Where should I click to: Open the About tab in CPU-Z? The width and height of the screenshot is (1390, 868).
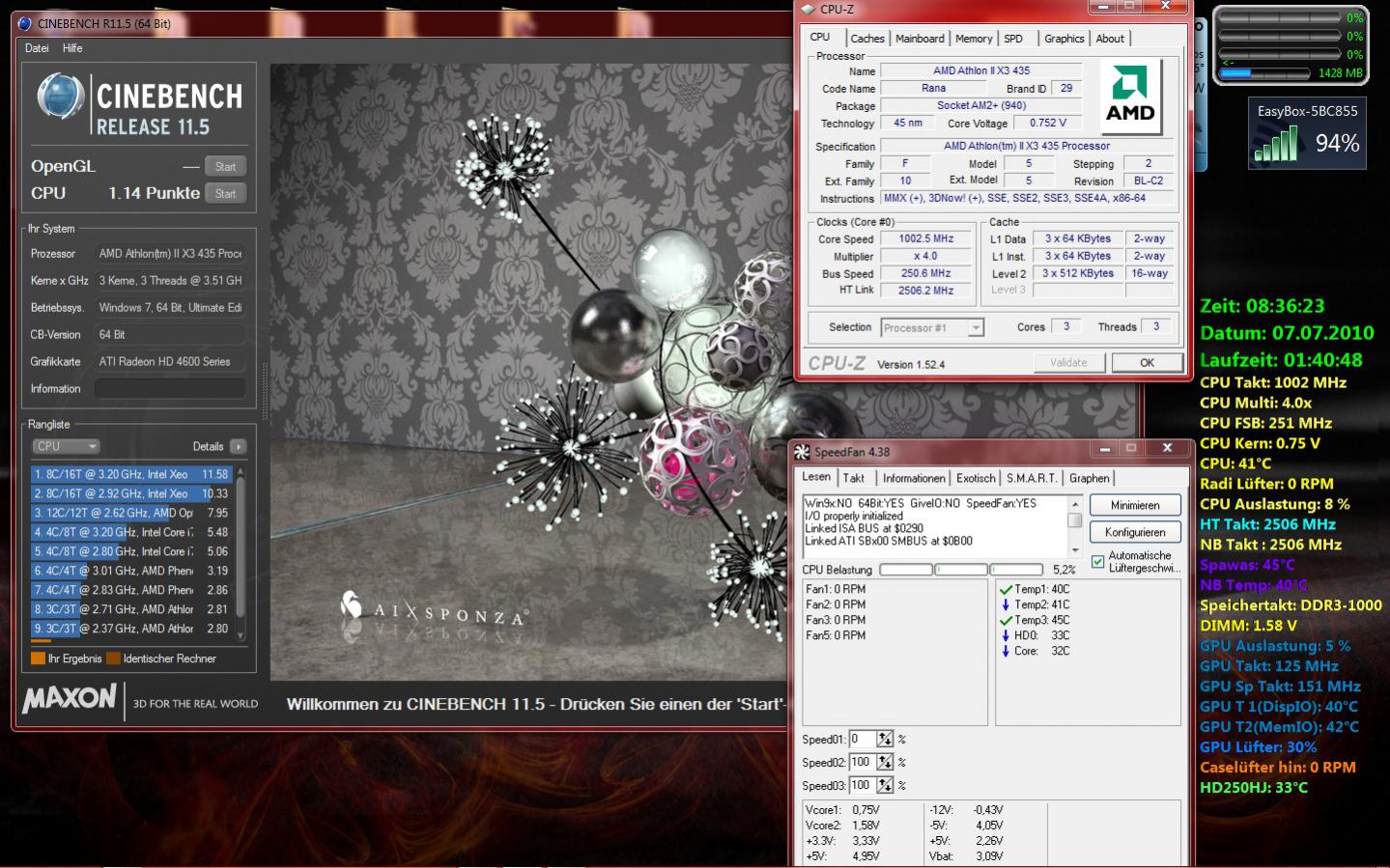1110,39
